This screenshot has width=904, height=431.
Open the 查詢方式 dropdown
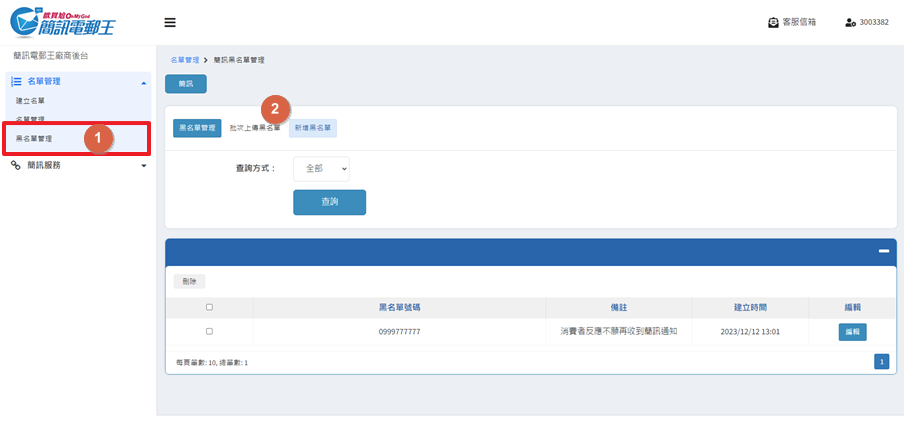[321, 169]
